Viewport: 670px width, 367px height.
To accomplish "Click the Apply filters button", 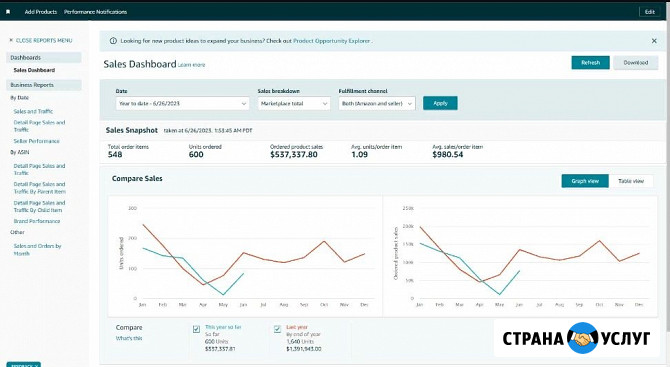I will pos(440,103).
